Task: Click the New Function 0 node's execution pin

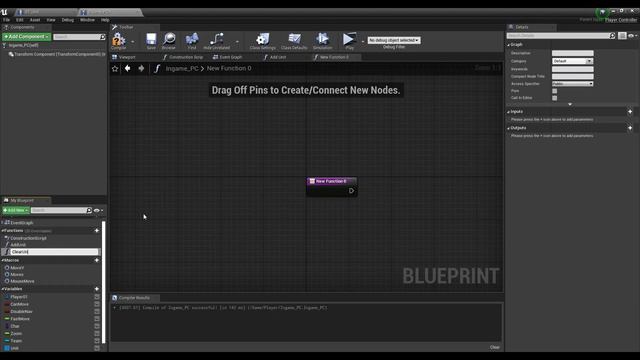Action: (351, 191)
